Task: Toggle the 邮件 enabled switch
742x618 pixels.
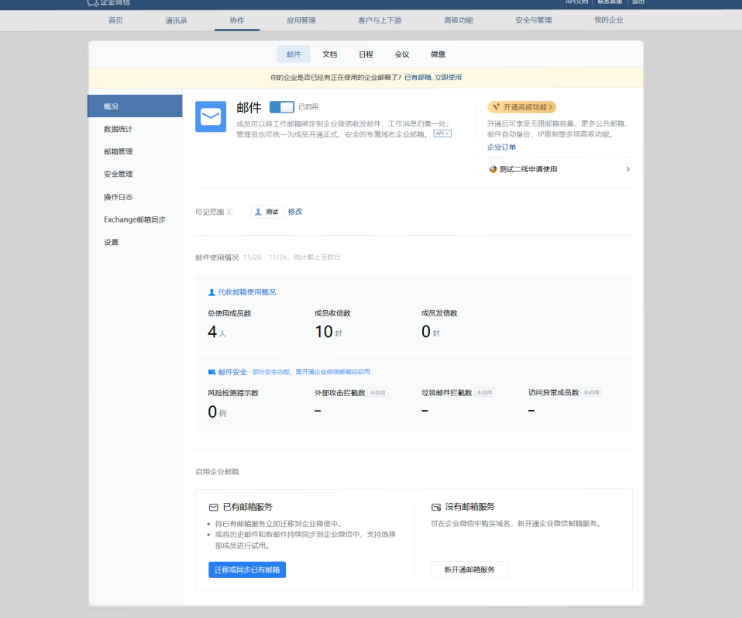Action: [x=281, y=106]
